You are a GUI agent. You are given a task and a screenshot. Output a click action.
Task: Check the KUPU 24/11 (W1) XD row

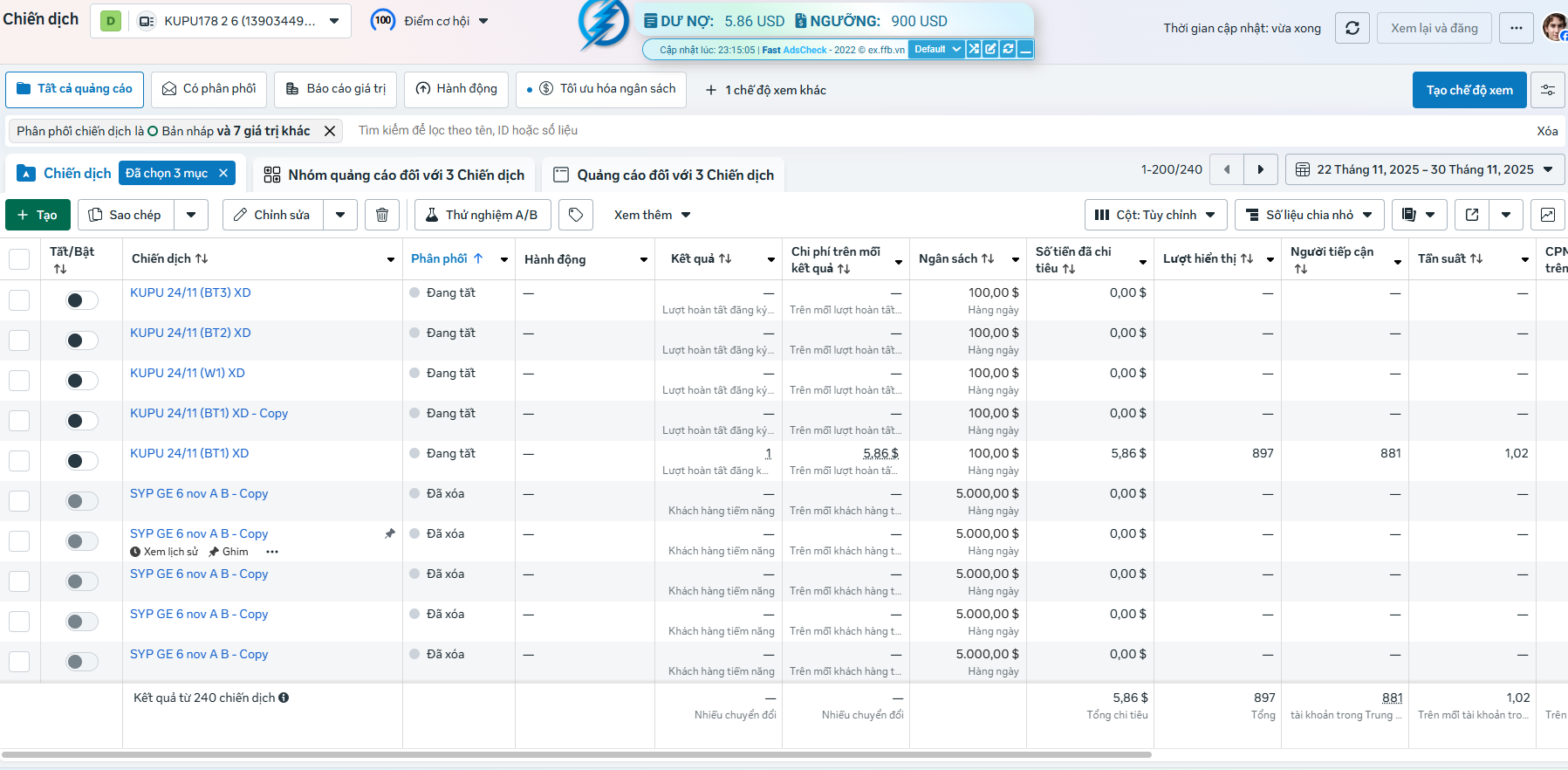pyautogui.click(x=19, y=381)
